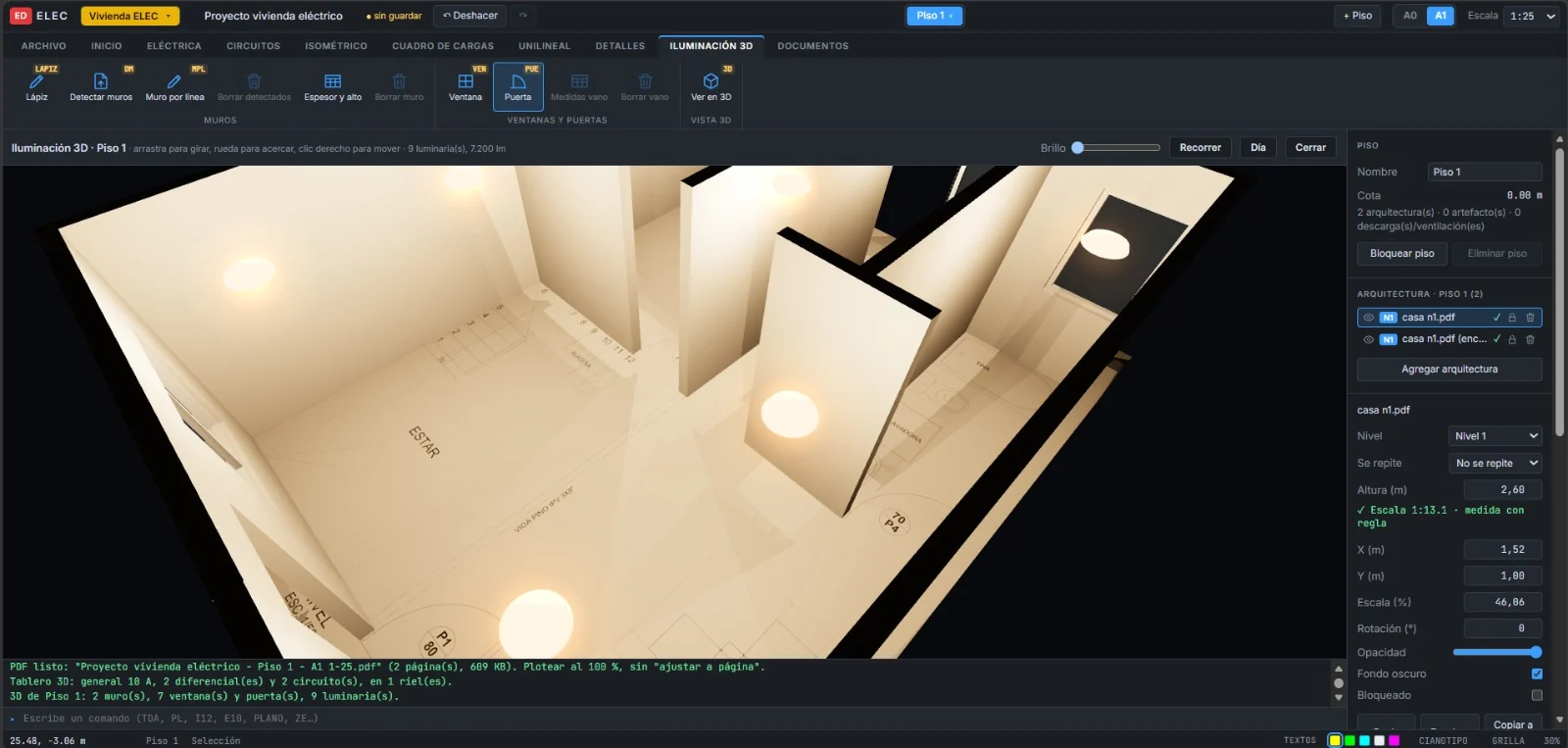Activate the Muro por línea tool
This screenshot has width=1568, height=748.
(174, 86)
